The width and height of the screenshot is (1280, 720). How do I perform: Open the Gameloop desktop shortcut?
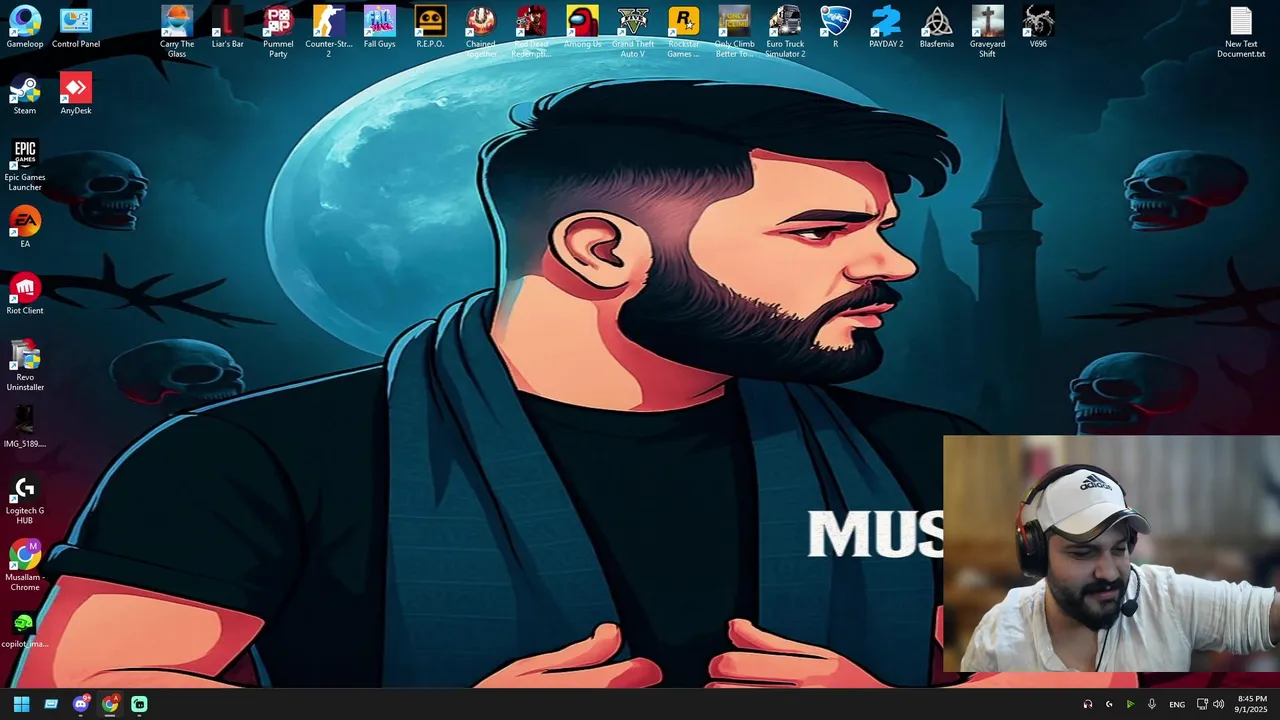(25, 27)
